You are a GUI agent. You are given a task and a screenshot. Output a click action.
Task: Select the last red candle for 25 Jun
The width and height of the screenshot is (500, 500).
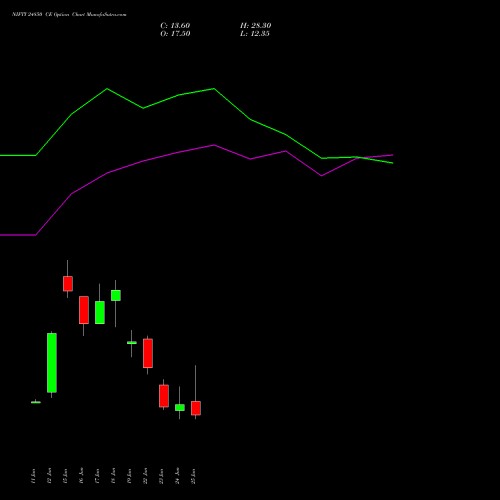pyautogui.click(x=196, y=408)
